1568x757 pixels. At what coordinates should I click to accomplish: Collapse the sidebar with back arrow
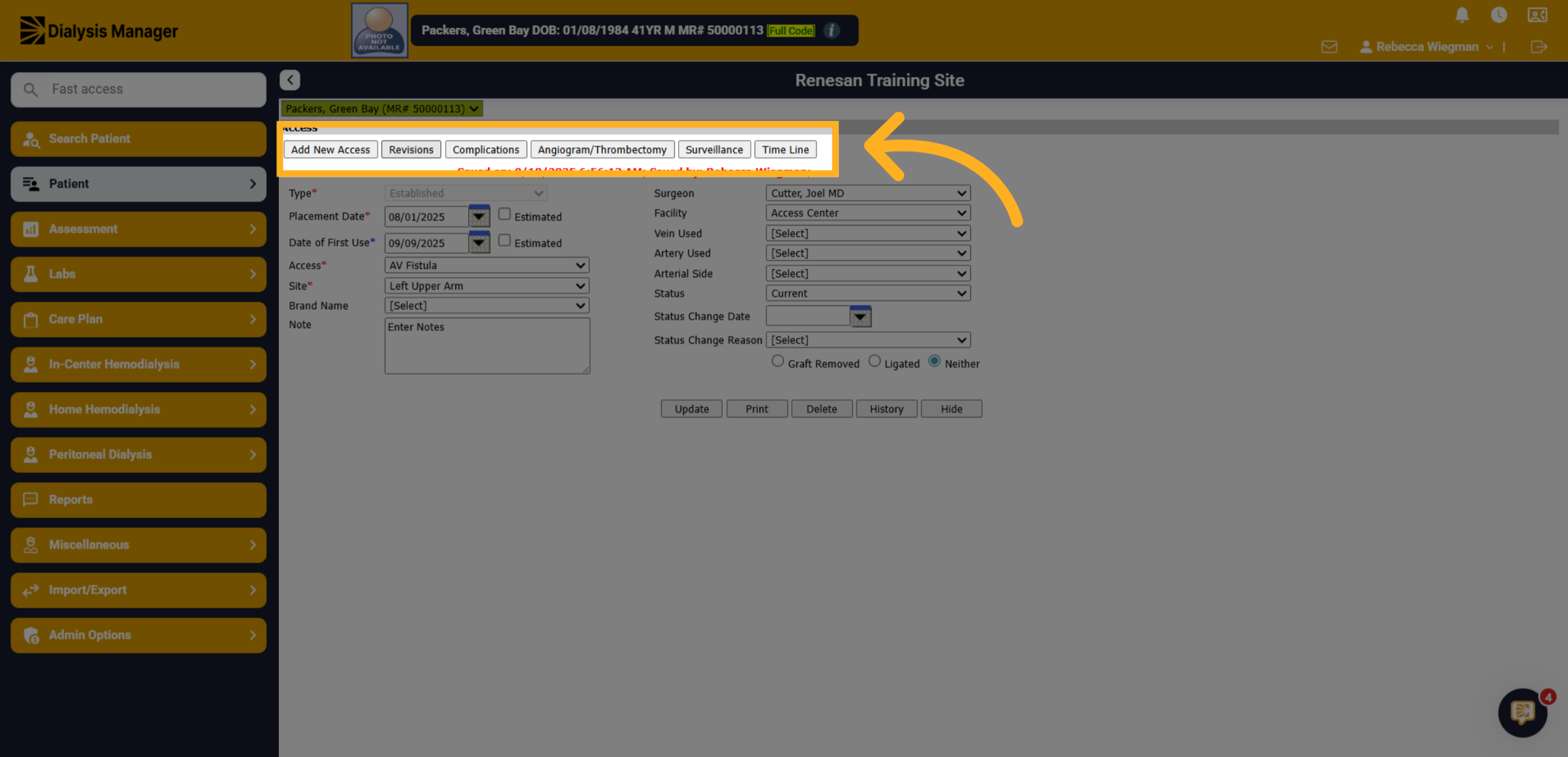point(290,80)
